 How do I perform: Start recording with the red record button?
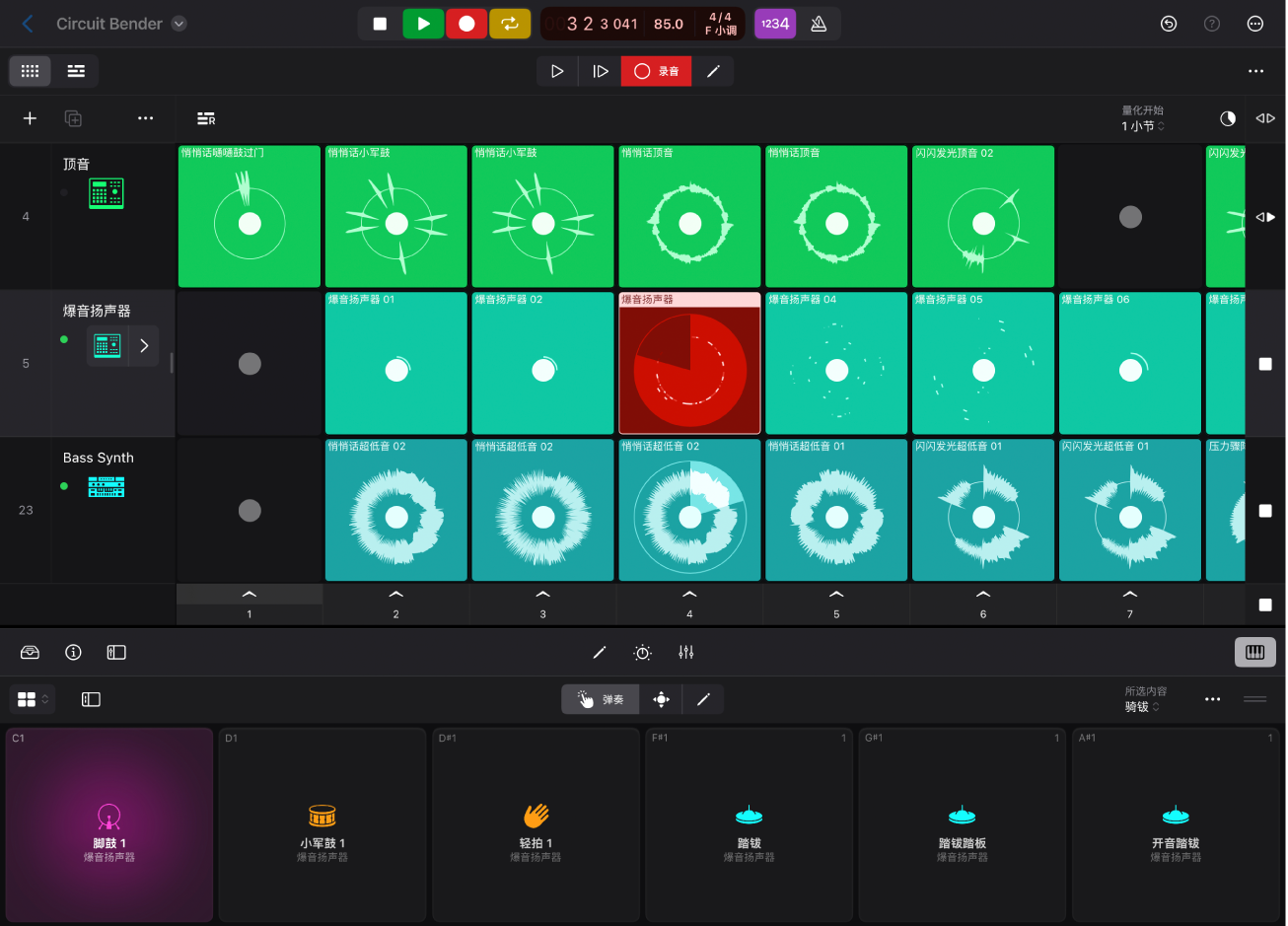coord(466,24)
